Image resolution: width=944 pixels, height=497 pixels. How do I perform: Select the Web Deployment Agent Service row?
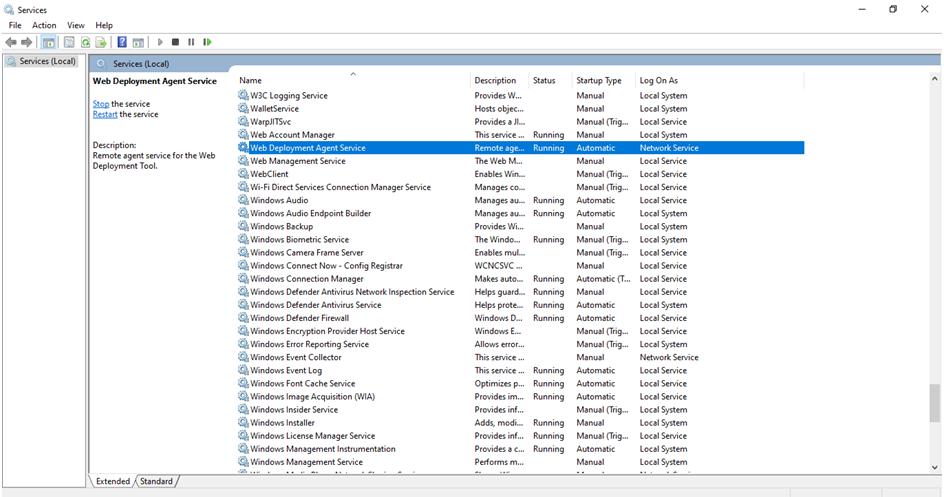coord(520,148)
